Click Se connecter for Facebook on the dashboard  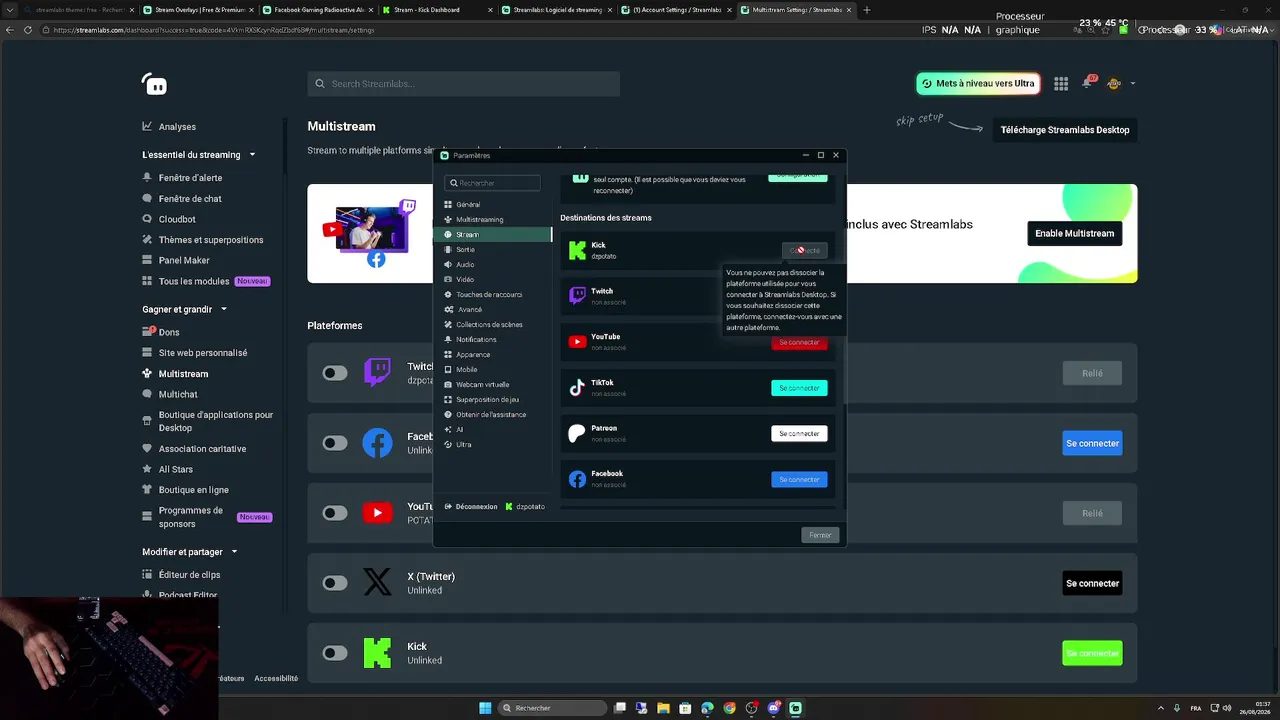[x=1092, y=443]
